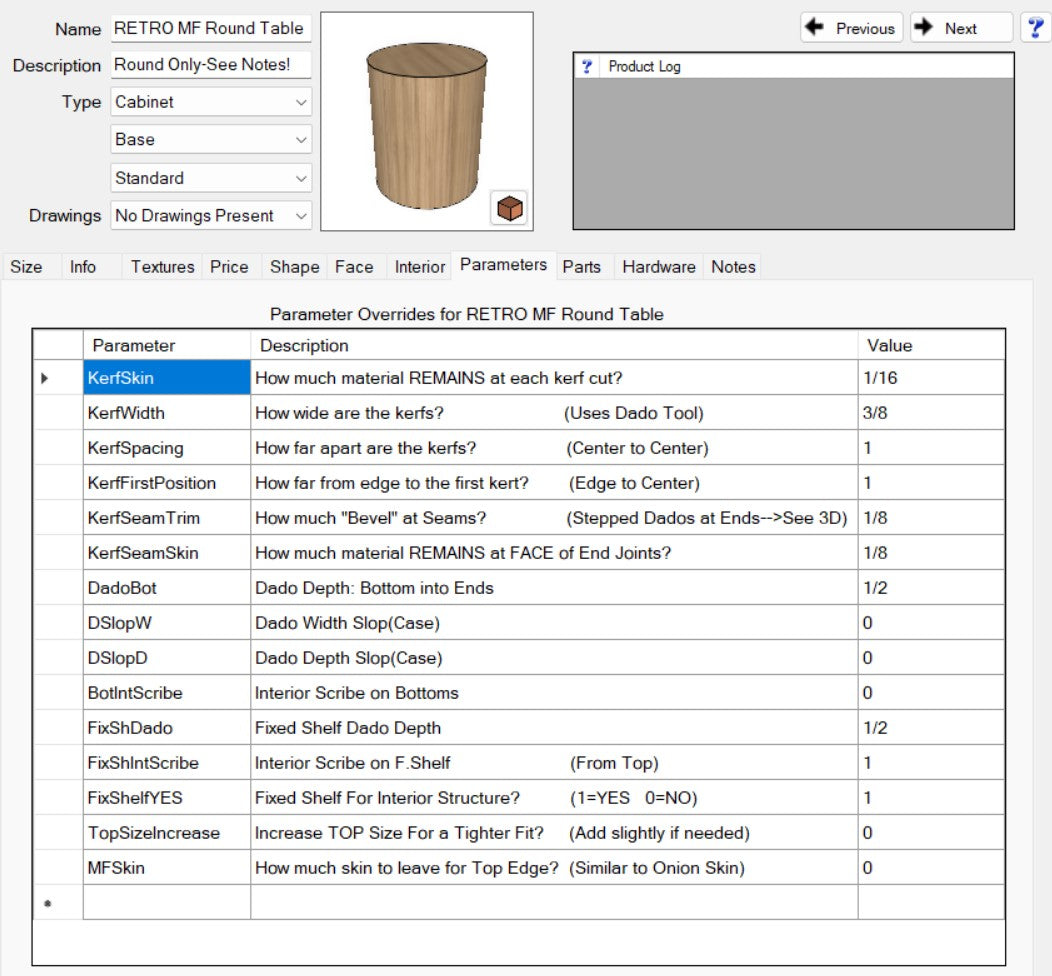Click the Previous button
1052x976 pixels.
[851, 28]
